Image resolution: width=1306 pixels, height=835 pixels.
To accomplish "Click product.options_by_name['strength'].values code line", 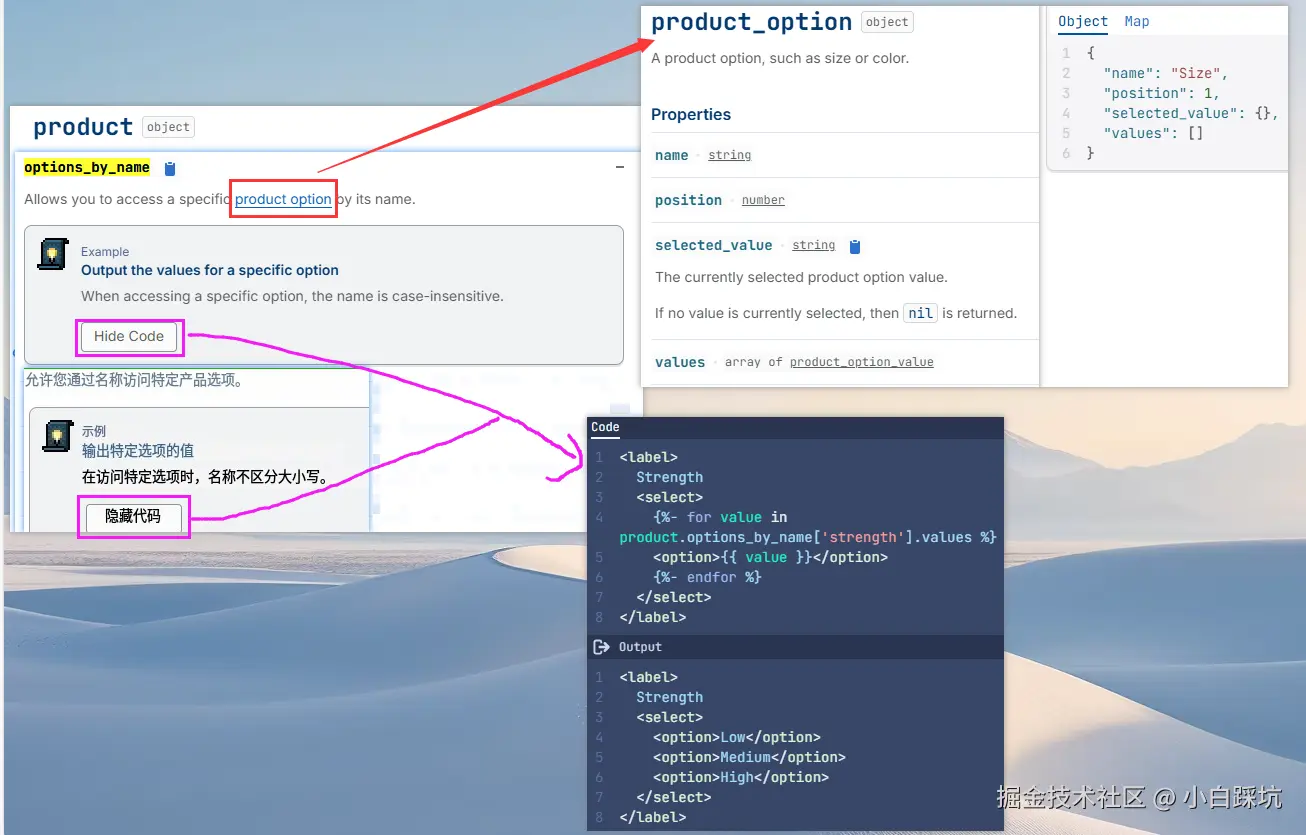I will (x=808, y=537).
